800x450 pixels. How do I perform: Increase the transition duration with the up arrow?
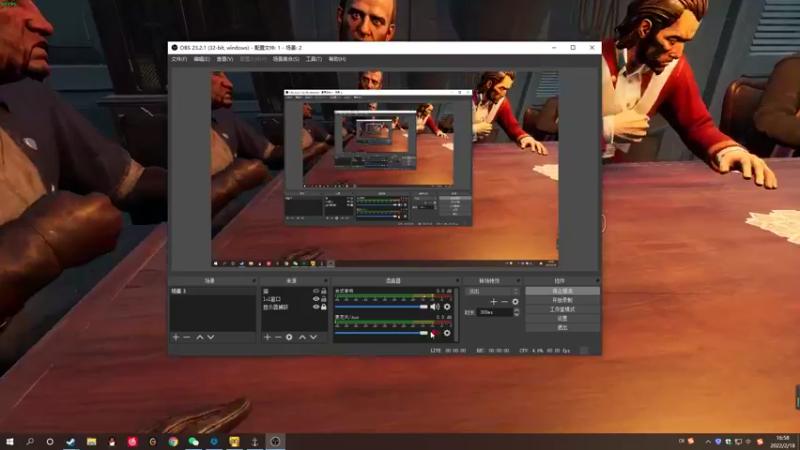tap(516, 310)
